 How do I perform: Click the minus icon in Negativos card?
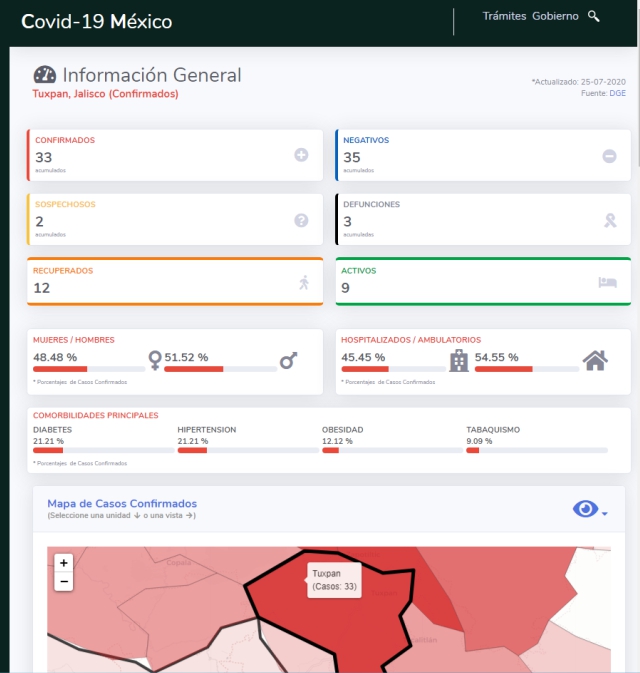point(609,156)
